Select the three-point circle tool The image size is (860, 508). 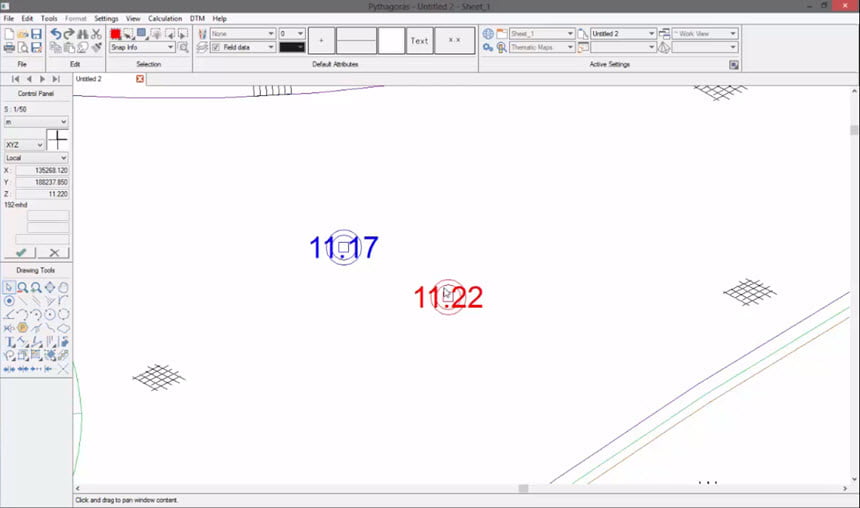(64, 314)
